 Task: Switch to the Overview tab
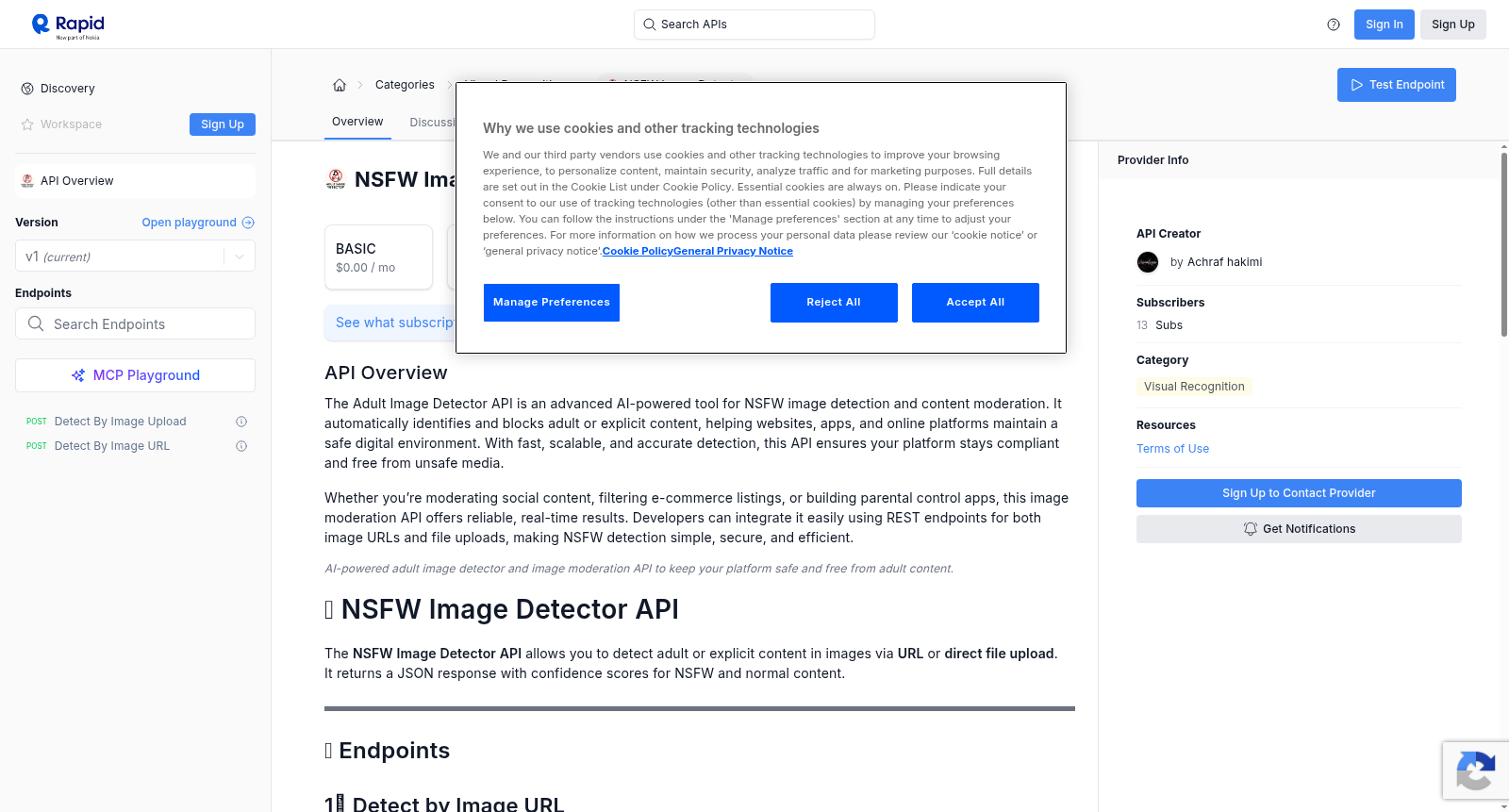(x=357, y=122)
